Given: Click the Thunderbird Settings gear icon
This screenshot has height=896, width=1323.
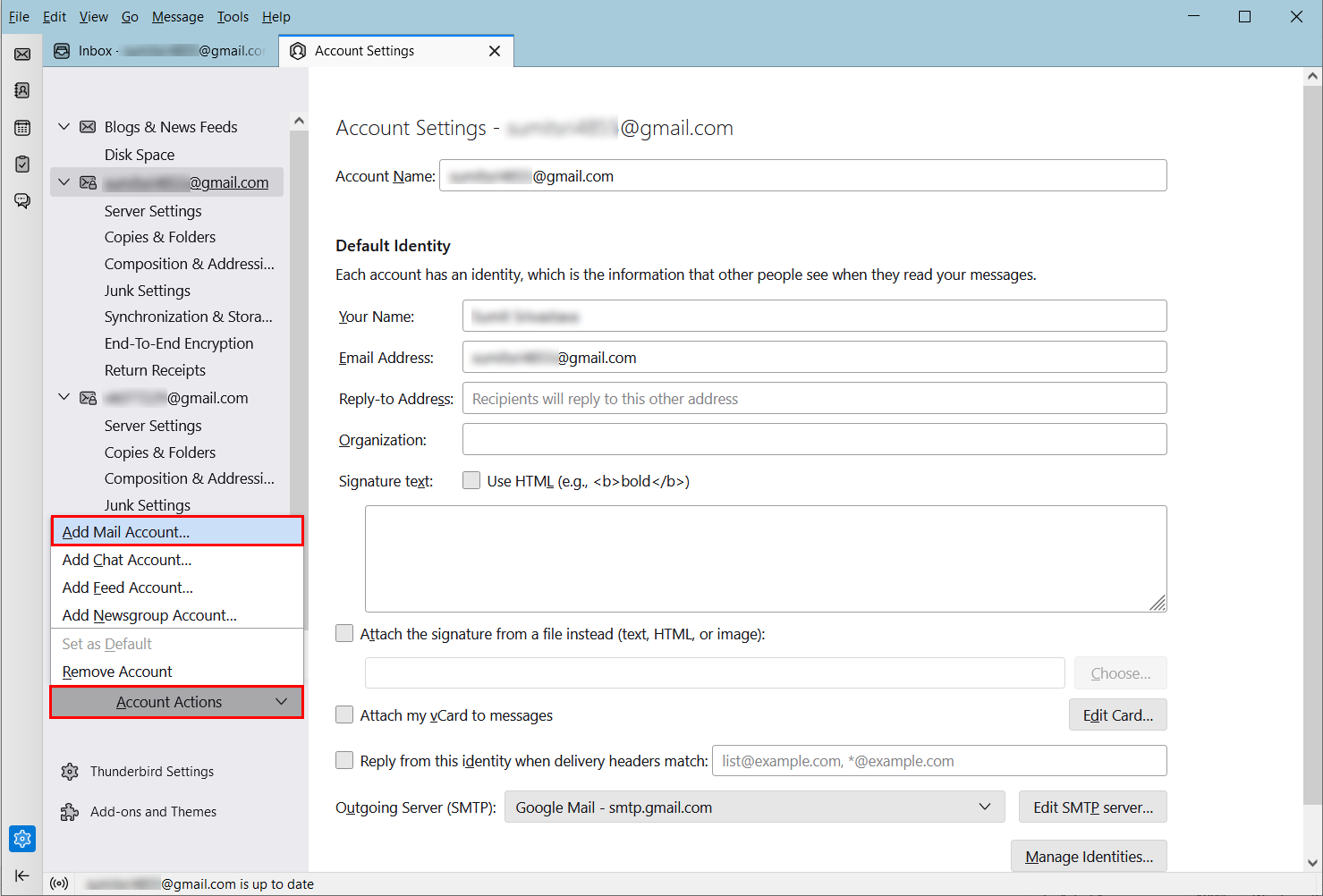Looking at the screenshot, I should (70, 772).
